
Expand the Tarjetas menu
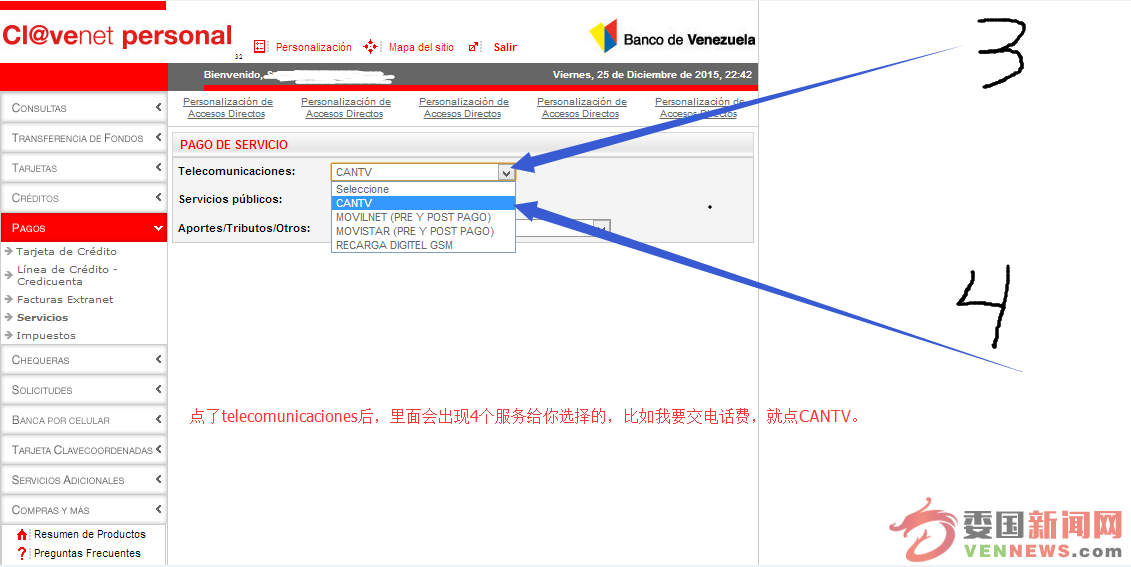pos(84,168)
